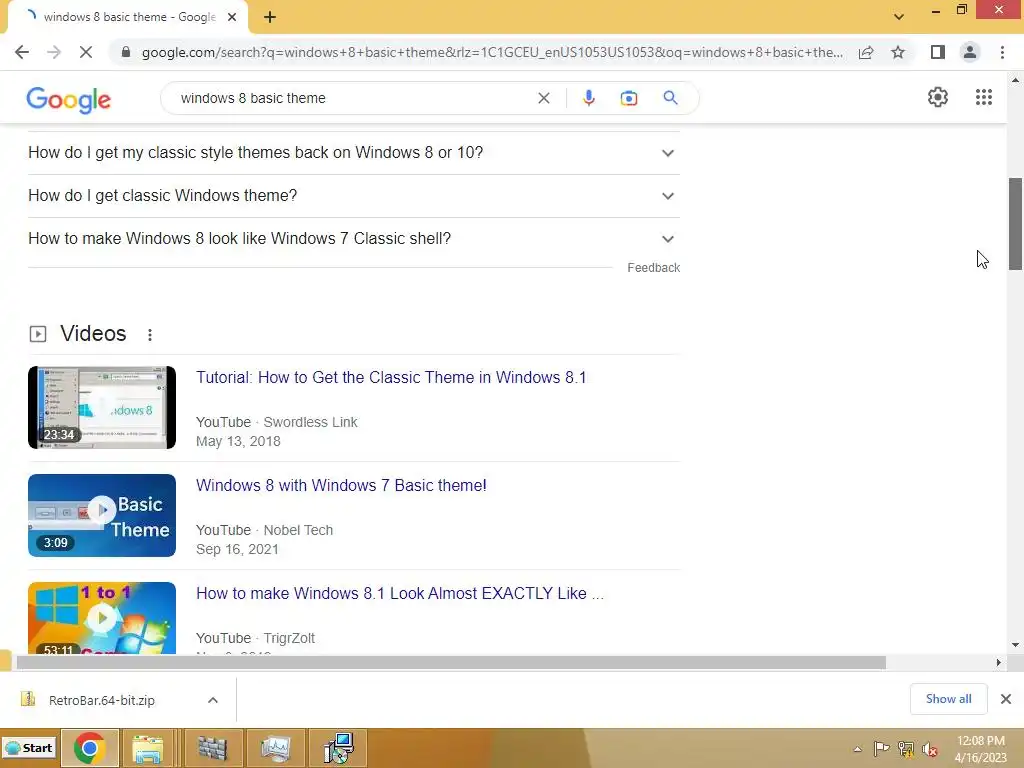Open Google quick settings gear
Image resolution: width=1024 pixels, height=768 pixels.
pos(938,97)
